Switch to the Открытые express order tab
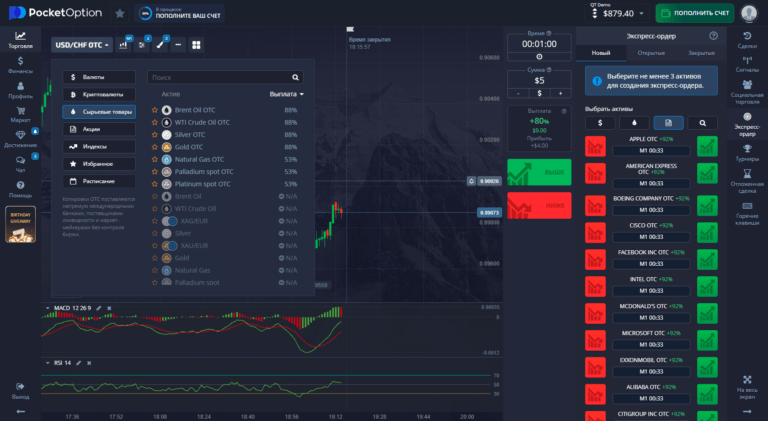Image resolution: width=768 pixels, height=421 pixels. point(650,52)
